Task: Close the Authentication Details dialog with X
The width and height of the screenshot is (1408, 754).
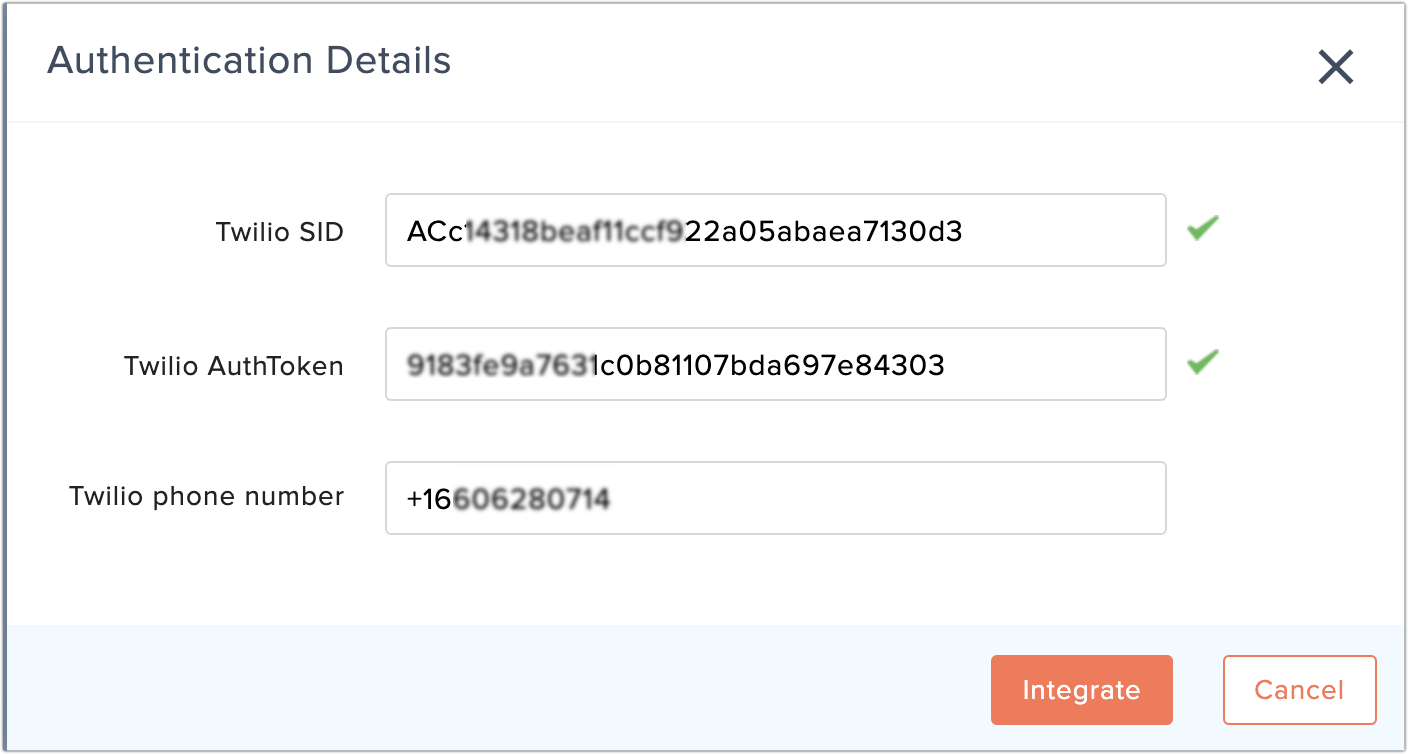Action: pos(1336,67)
